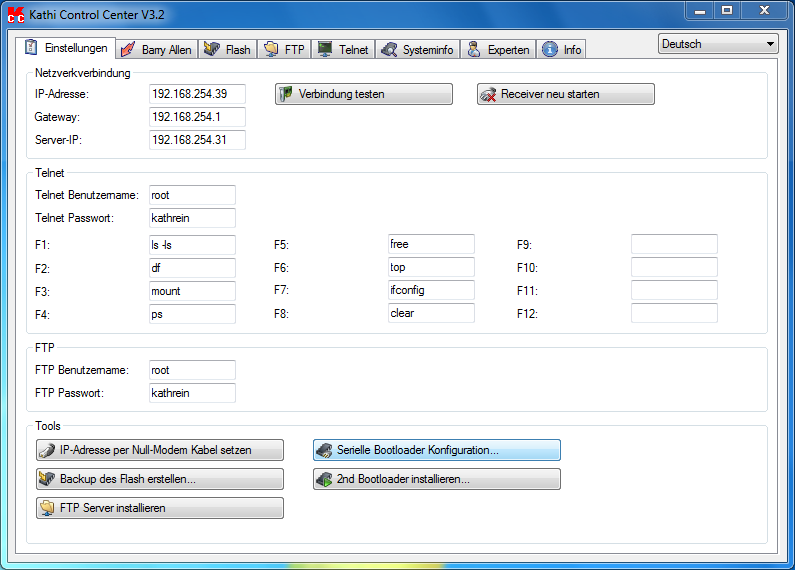
Task: Click the Flash tab chip icon
Action: coord(211,49)
